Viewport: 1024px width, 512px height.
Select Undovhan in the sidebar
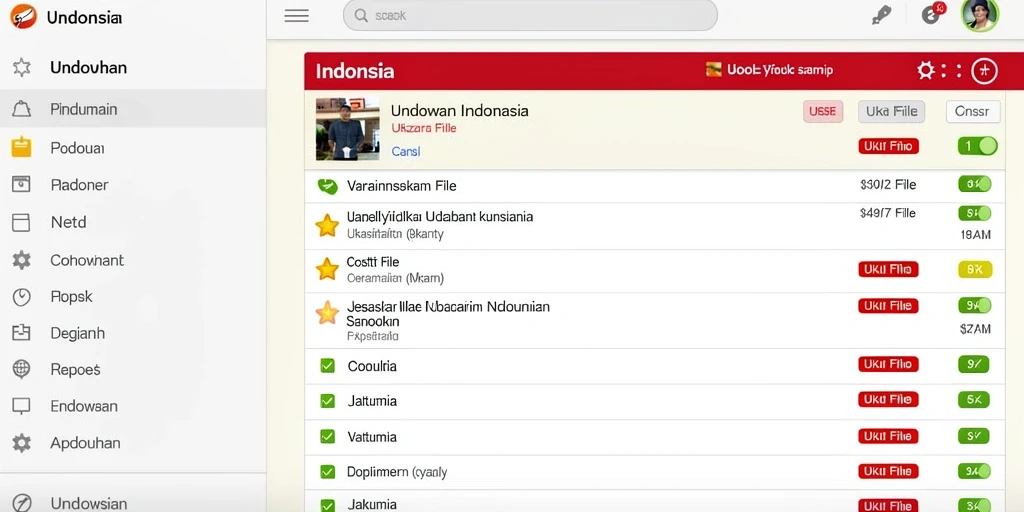pos(88,67)
